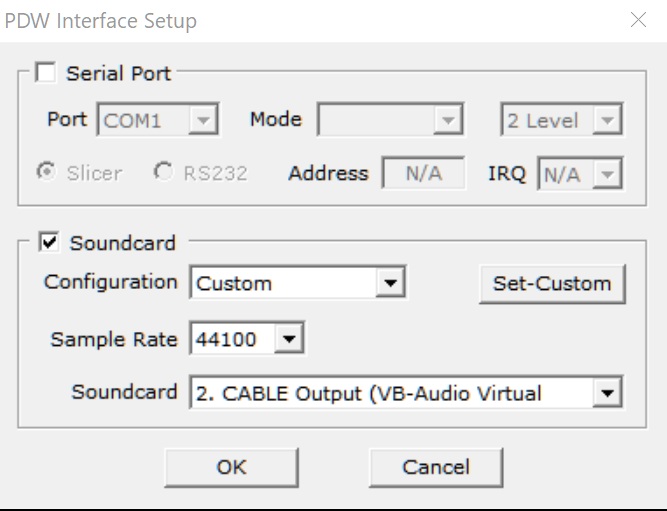
Task: Click Cancel to discard changes
Action: [436, 467]
